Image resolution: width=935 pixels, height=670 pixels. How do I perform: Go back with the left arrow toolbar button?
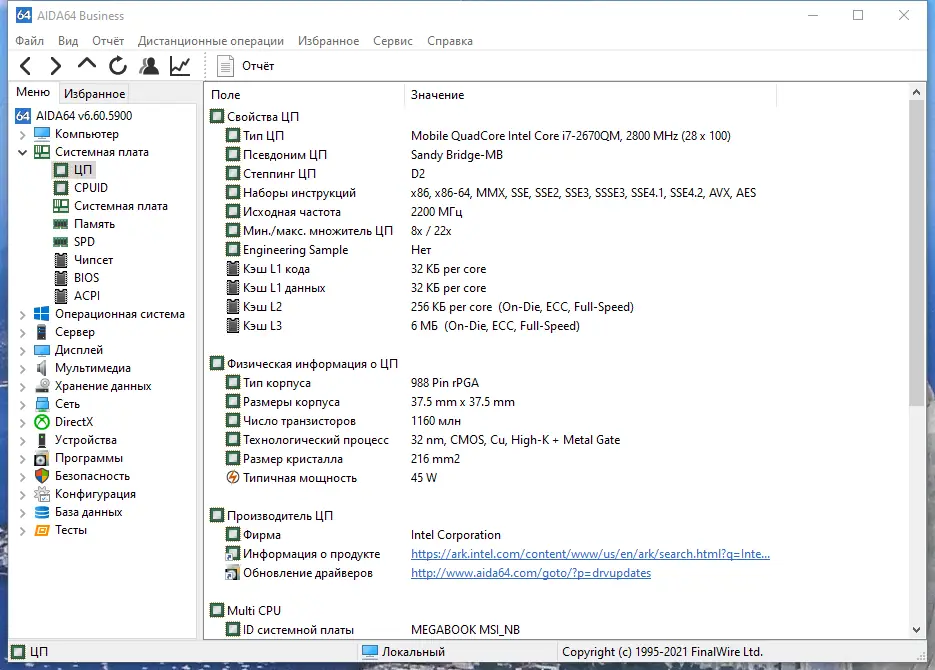(26, 66)
